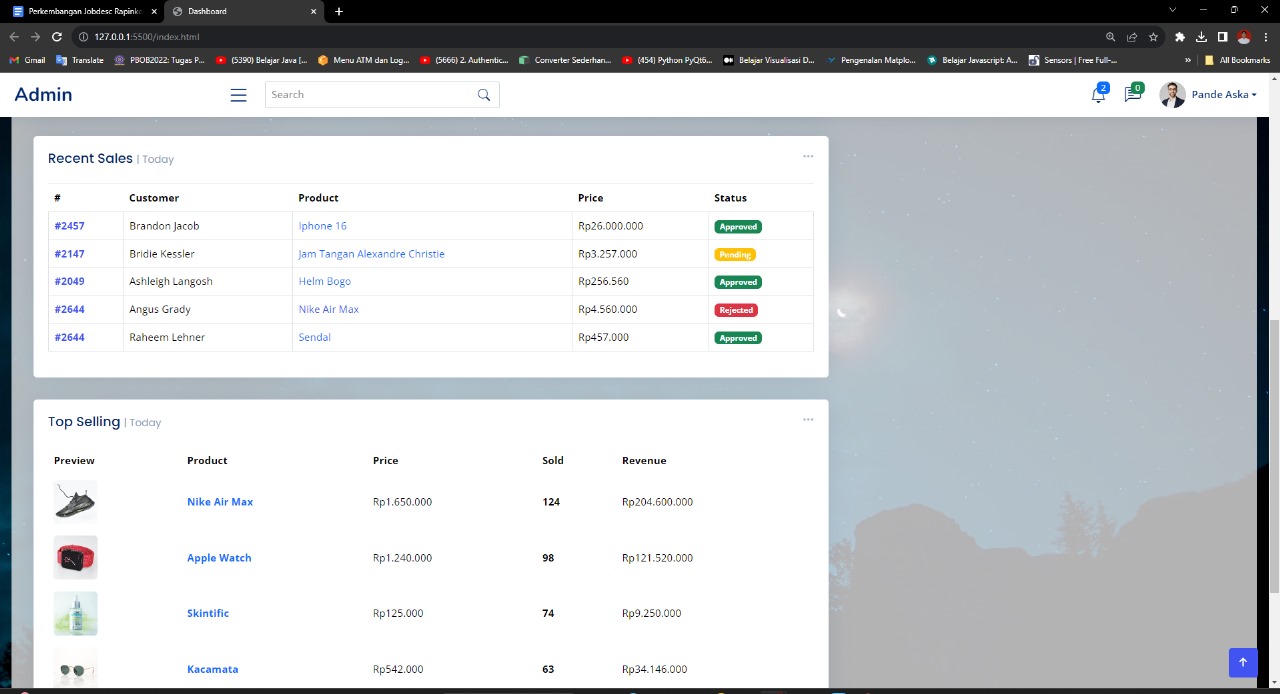The width and height of the screenshot is (1280, 694).
Task: Click the Apple Watch preview thumbnail
Action: [75, 557]
